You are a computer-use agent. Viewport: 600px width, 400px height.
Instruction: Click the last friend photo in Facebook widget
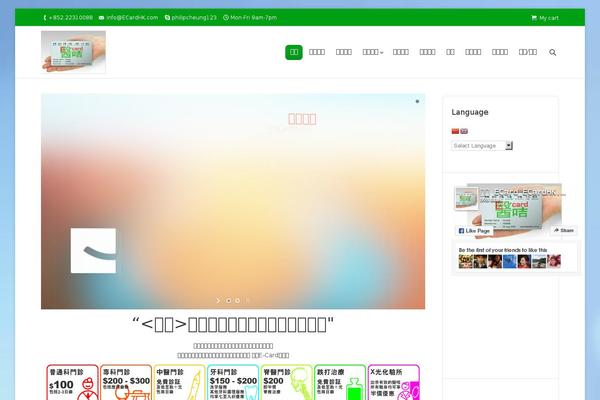[x=554, y=261]
